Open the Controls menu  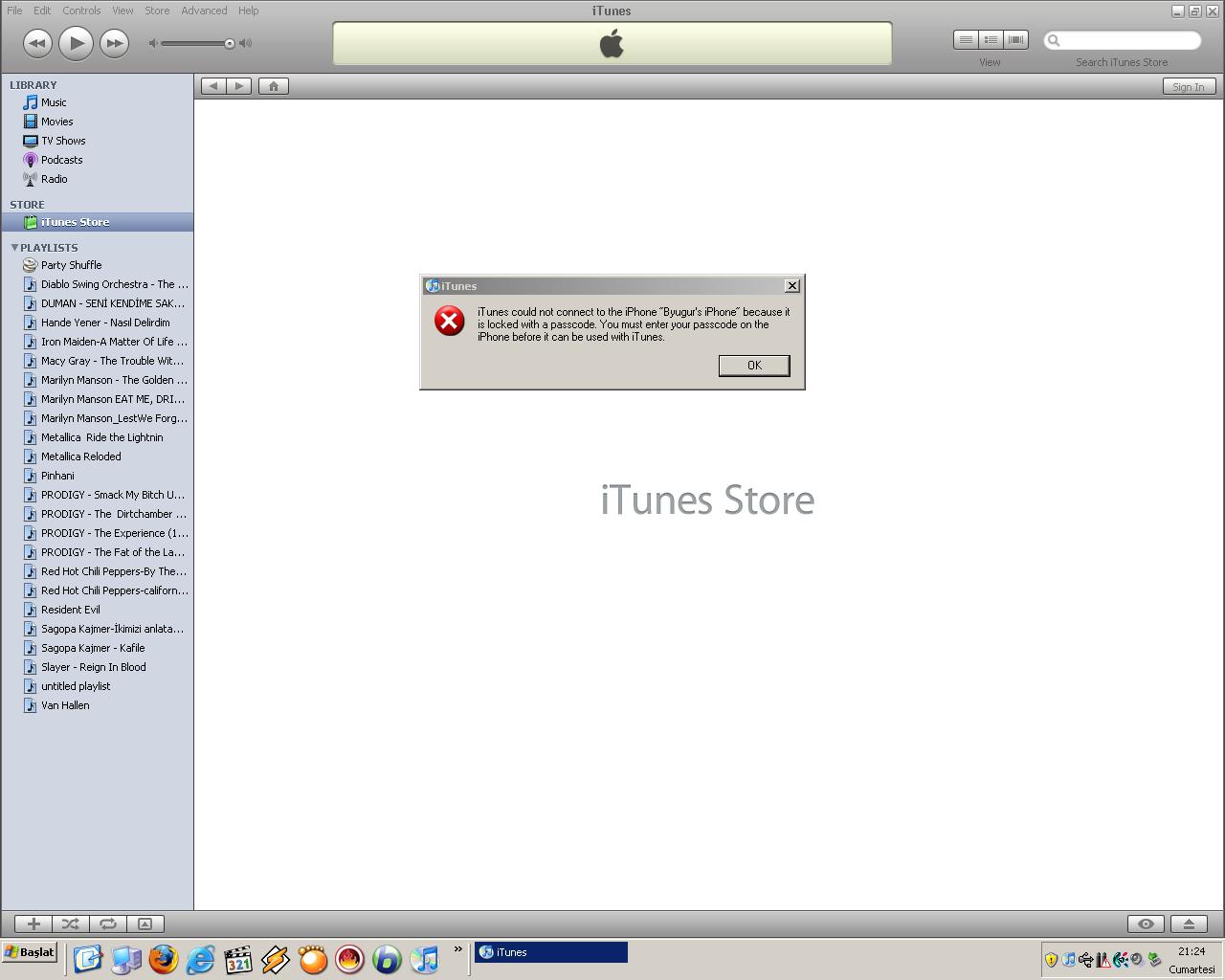[x=81, y=11]
